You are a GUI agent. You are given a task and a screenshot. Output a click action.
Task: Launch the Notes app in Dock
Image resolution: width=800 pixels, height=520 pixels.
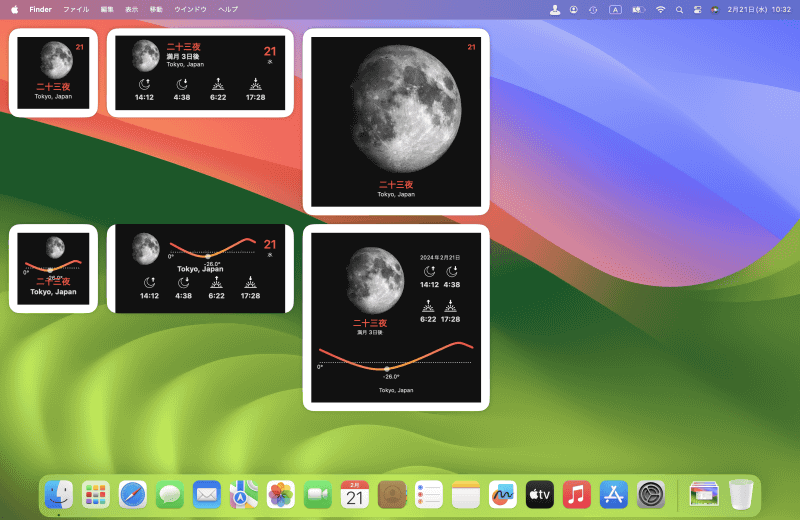tap(466, 494)
